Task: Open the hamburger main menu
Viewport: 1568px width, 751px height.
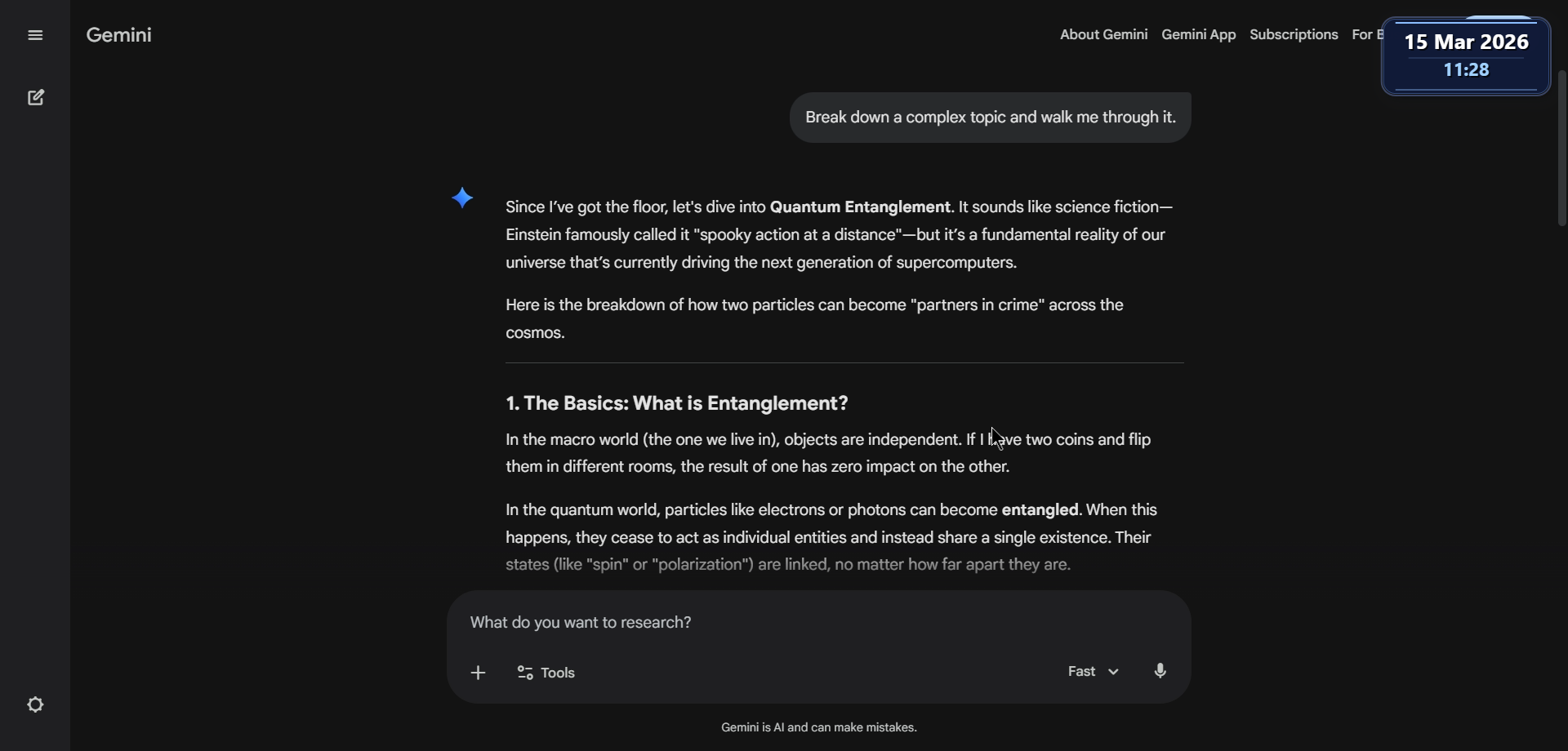Action: 35,35
